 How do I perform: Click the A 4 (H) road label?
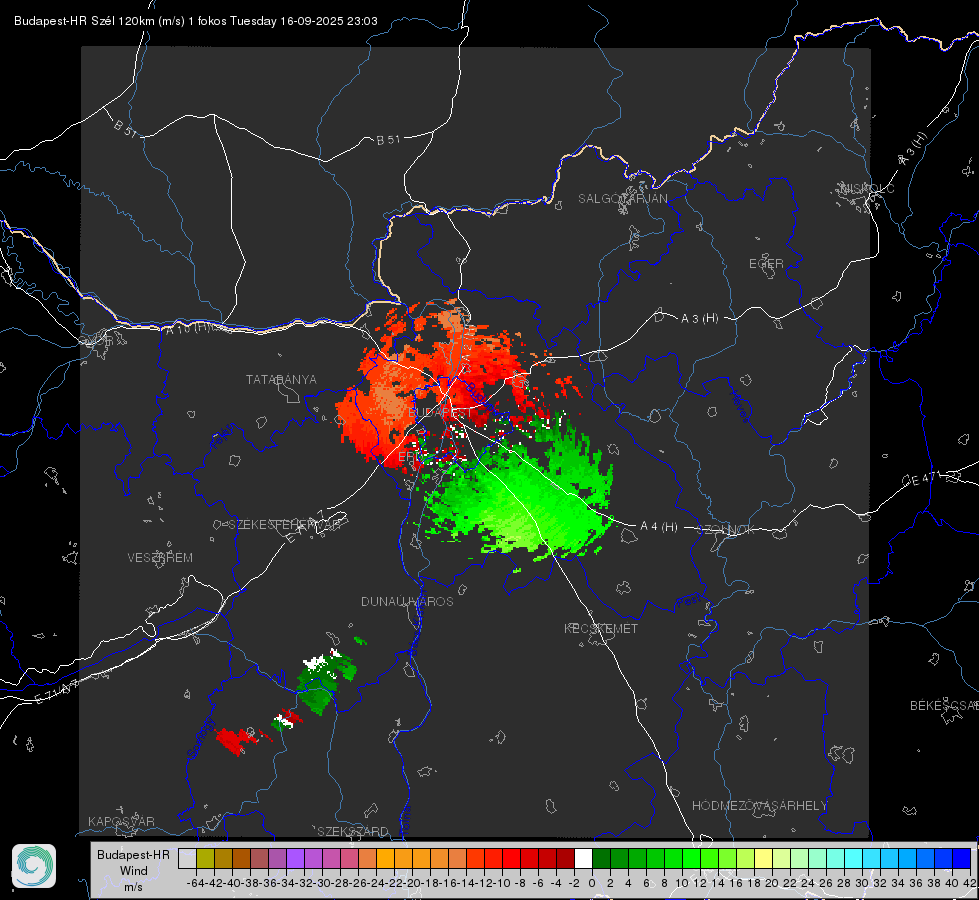click(x=659, y=527)
